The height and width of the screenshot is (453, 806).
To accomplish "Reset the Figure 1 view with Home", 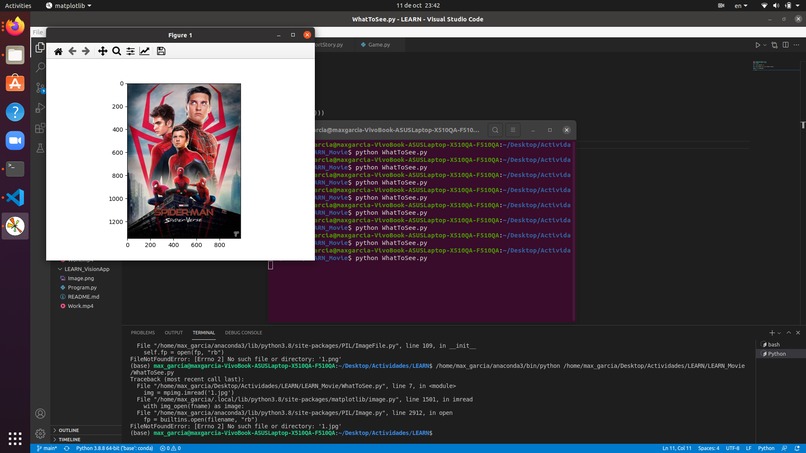I will coord(58,51).
